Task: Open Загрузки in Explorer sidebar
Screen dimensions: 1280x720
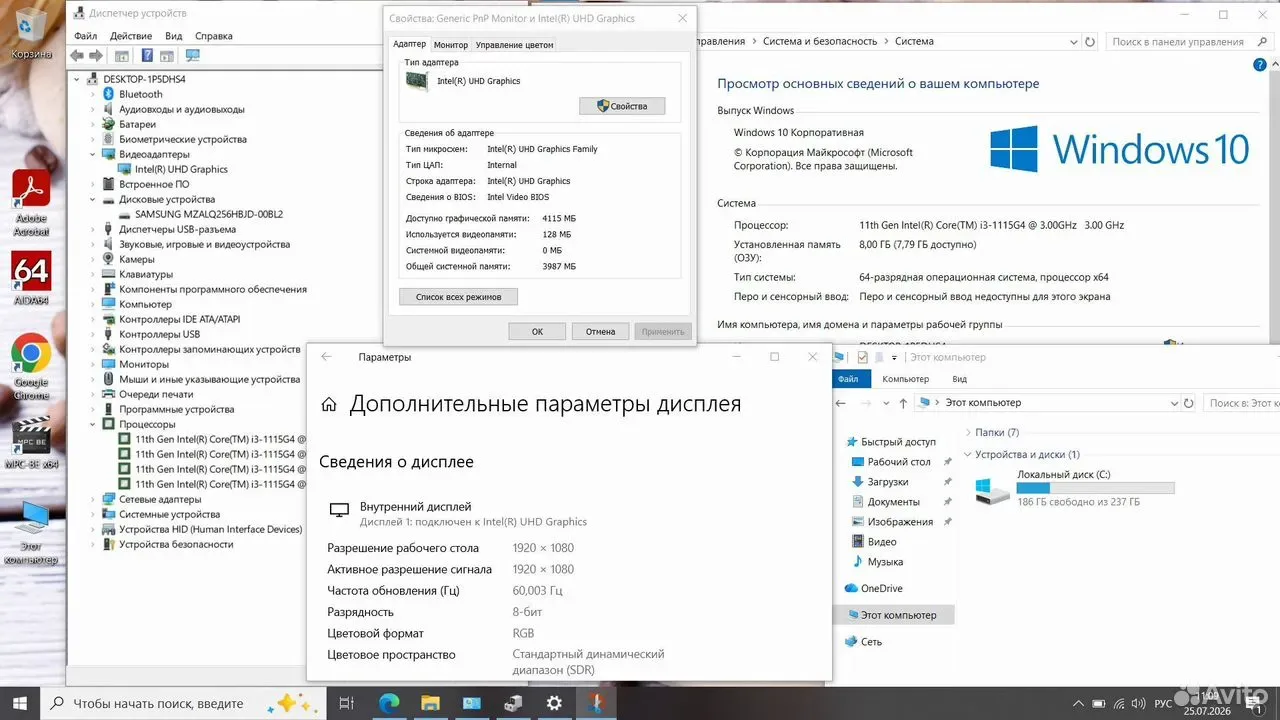Action: (x=888, y=482)
